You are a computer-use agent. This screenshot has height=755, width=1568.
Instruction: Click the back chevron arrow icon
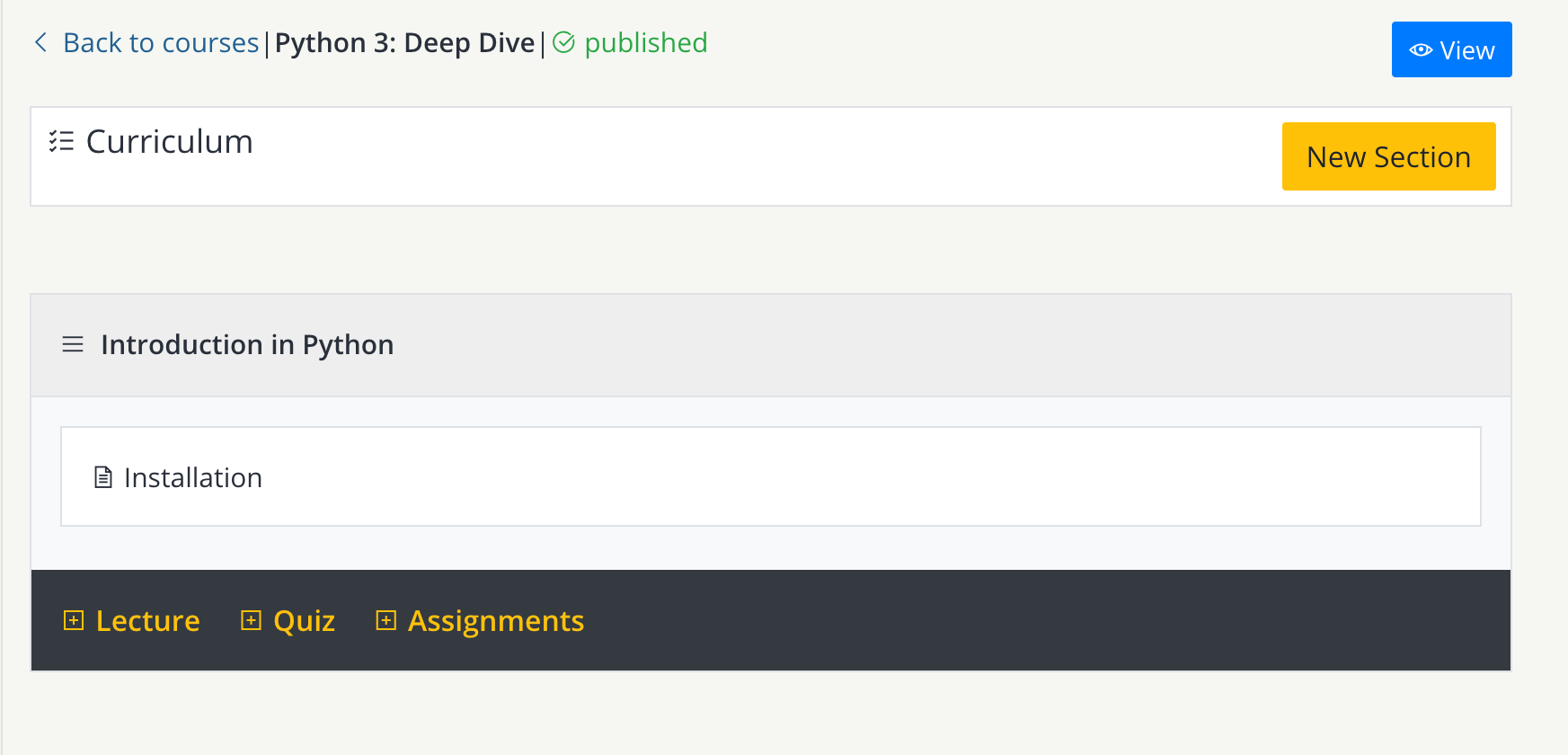pos(40,42)
